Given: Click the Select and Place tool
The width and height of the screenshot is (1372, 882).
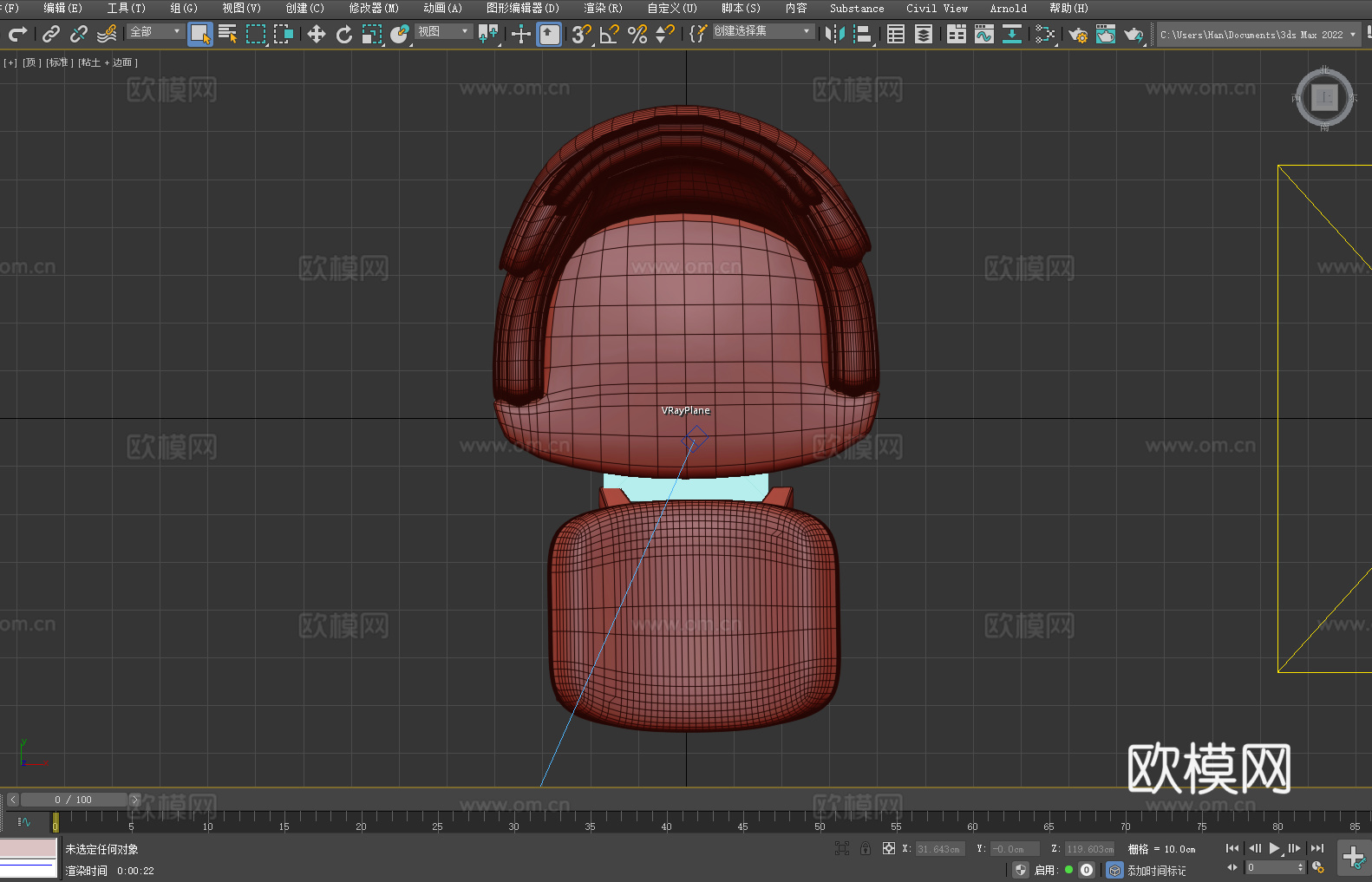Looking at the screenshot, I should (x=400, y=34).
